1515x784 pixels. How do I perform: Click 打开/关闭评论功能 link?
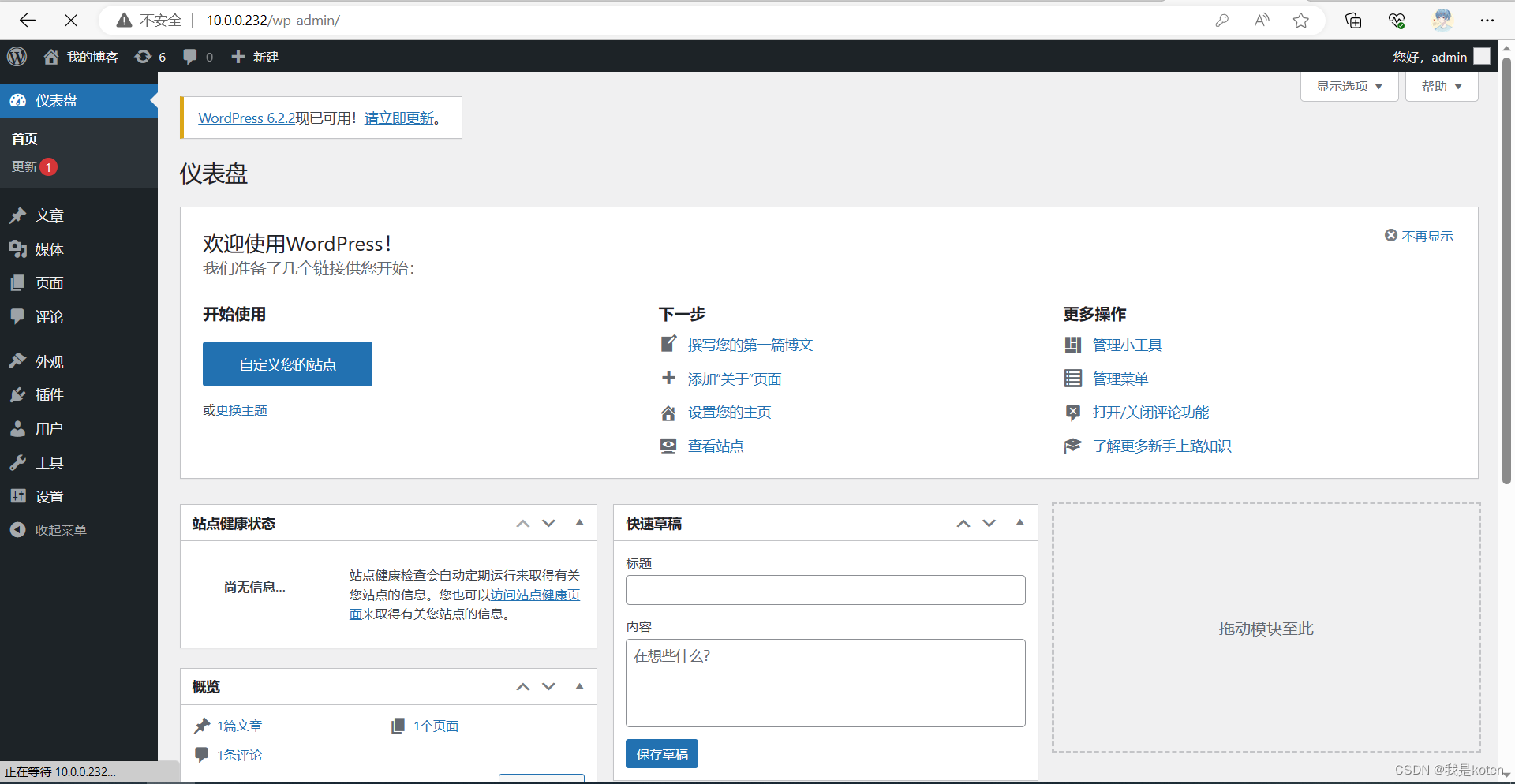(1151, 412)
